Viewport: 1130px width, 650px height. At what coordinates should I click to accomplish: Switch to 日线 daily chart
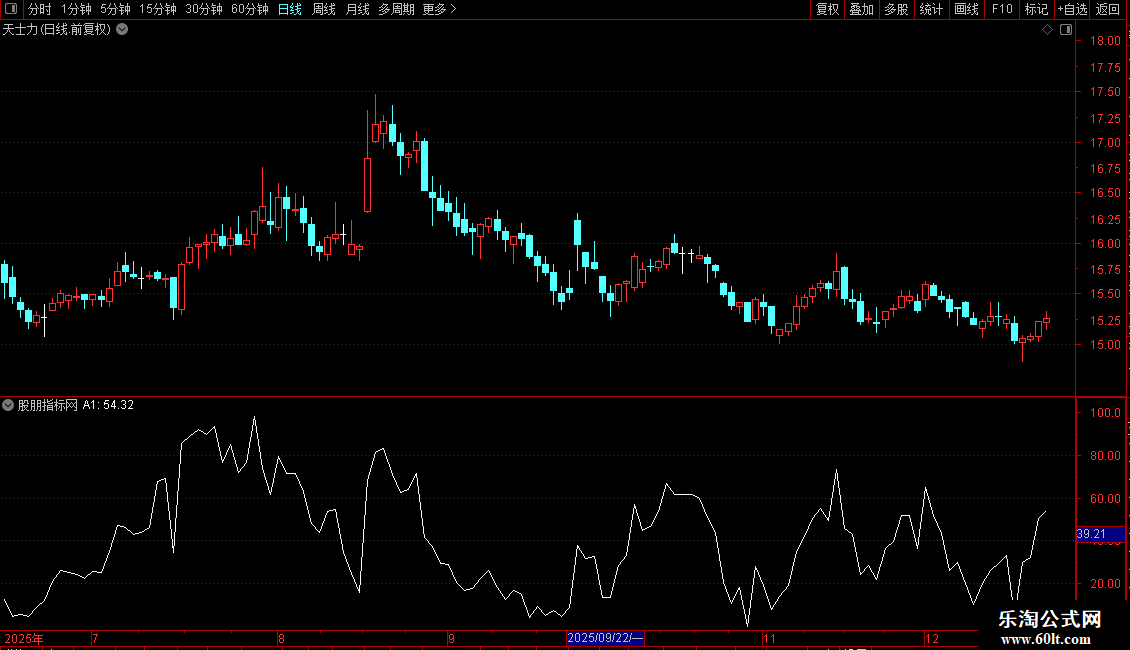[290, 9]
